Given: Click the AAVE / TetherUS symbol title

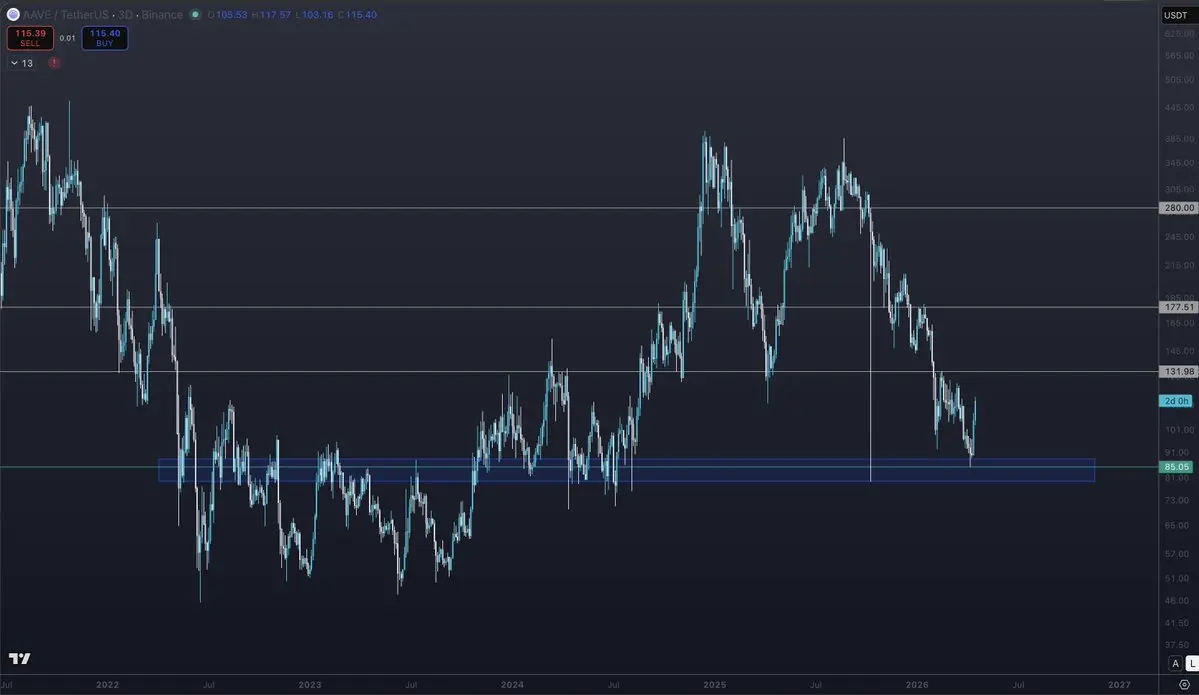Looking at the screenshot, I should tap(66, 15).
